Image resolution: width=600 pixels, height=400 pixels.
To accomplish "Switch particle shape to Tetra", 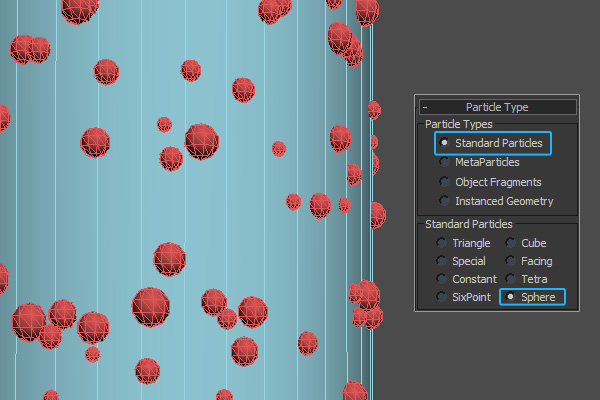I will 511,279.
